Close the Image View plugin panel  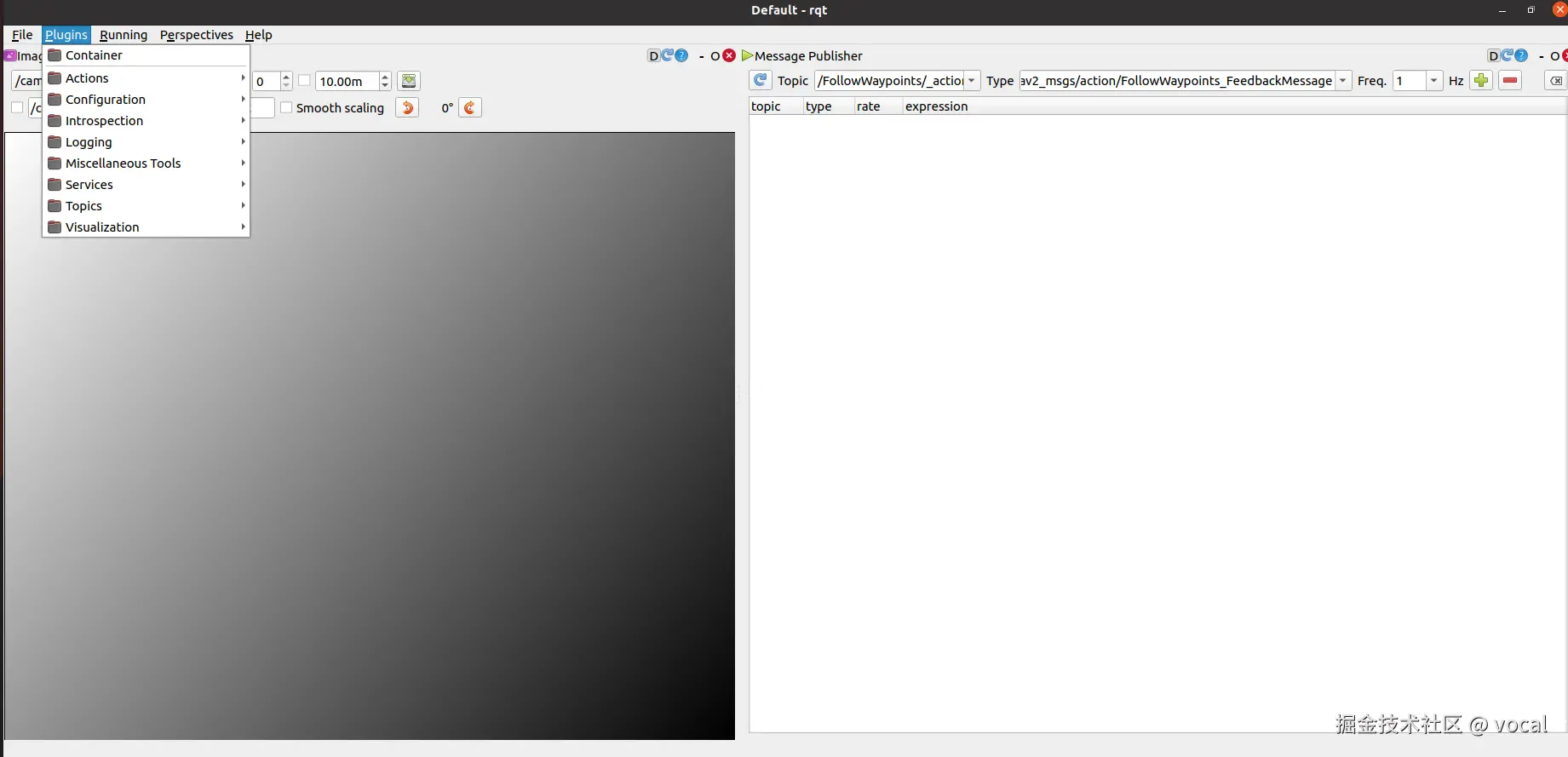click(729, 55)
